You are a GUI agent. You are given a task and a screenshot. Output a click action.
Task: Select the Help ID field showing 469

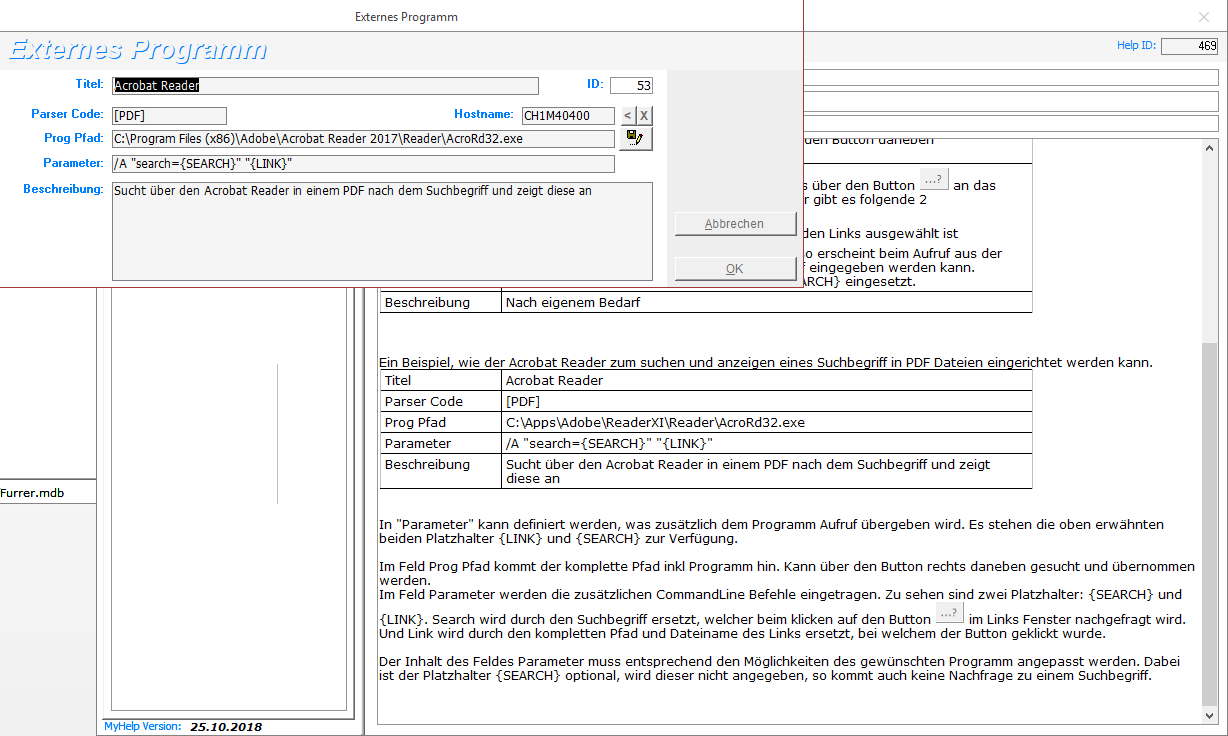click(x=1189, y=46)
